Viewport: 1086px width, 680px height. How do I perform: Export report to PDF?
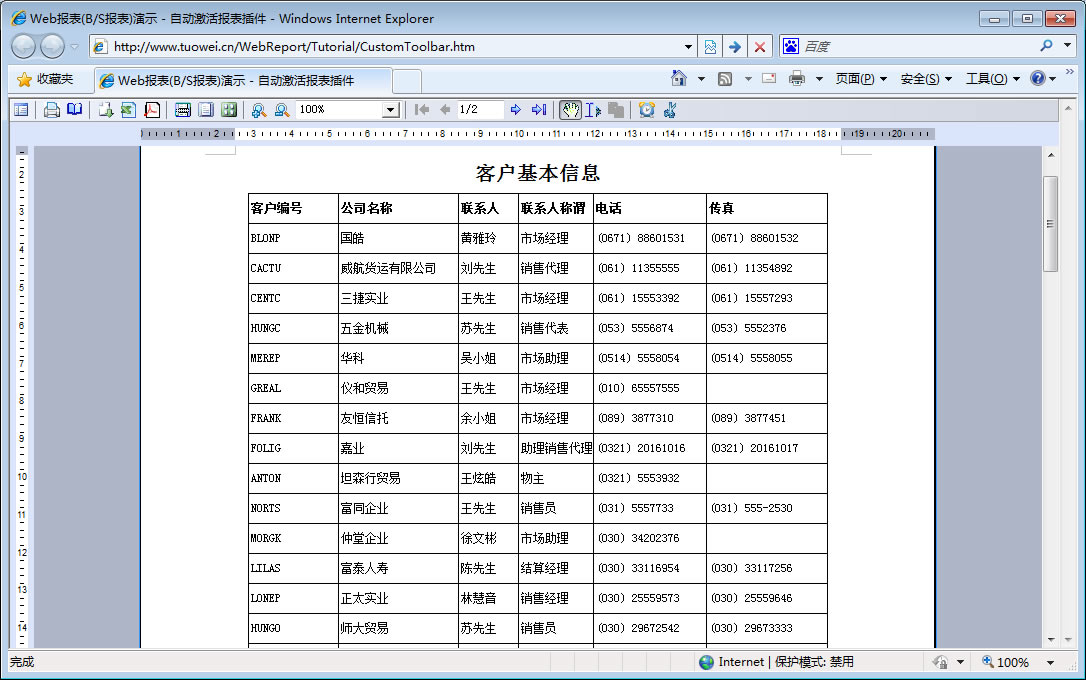(x=152, y=110)
